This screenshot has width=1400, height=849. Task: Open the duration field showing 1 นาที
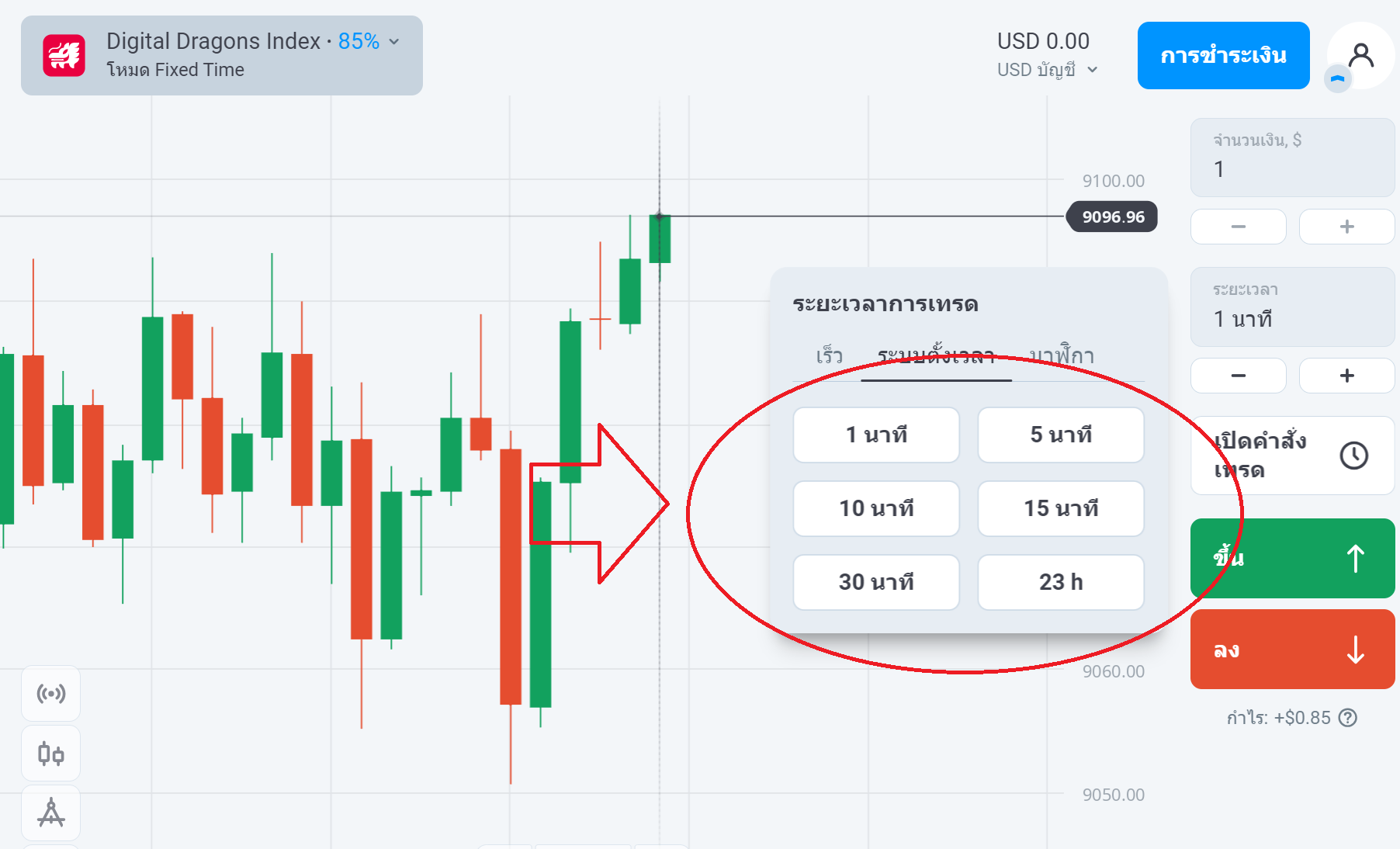[1292, 307]
